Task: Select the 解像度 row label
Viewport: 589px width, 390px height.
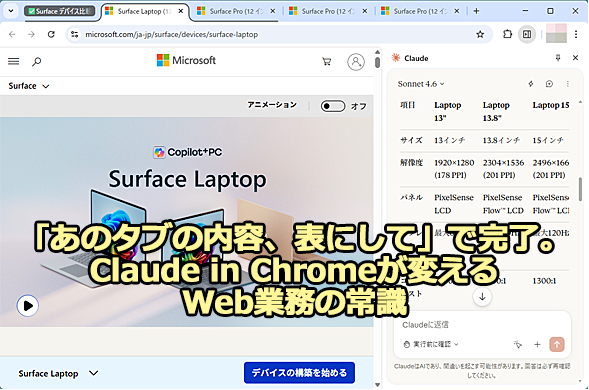Action: point(411,163)
